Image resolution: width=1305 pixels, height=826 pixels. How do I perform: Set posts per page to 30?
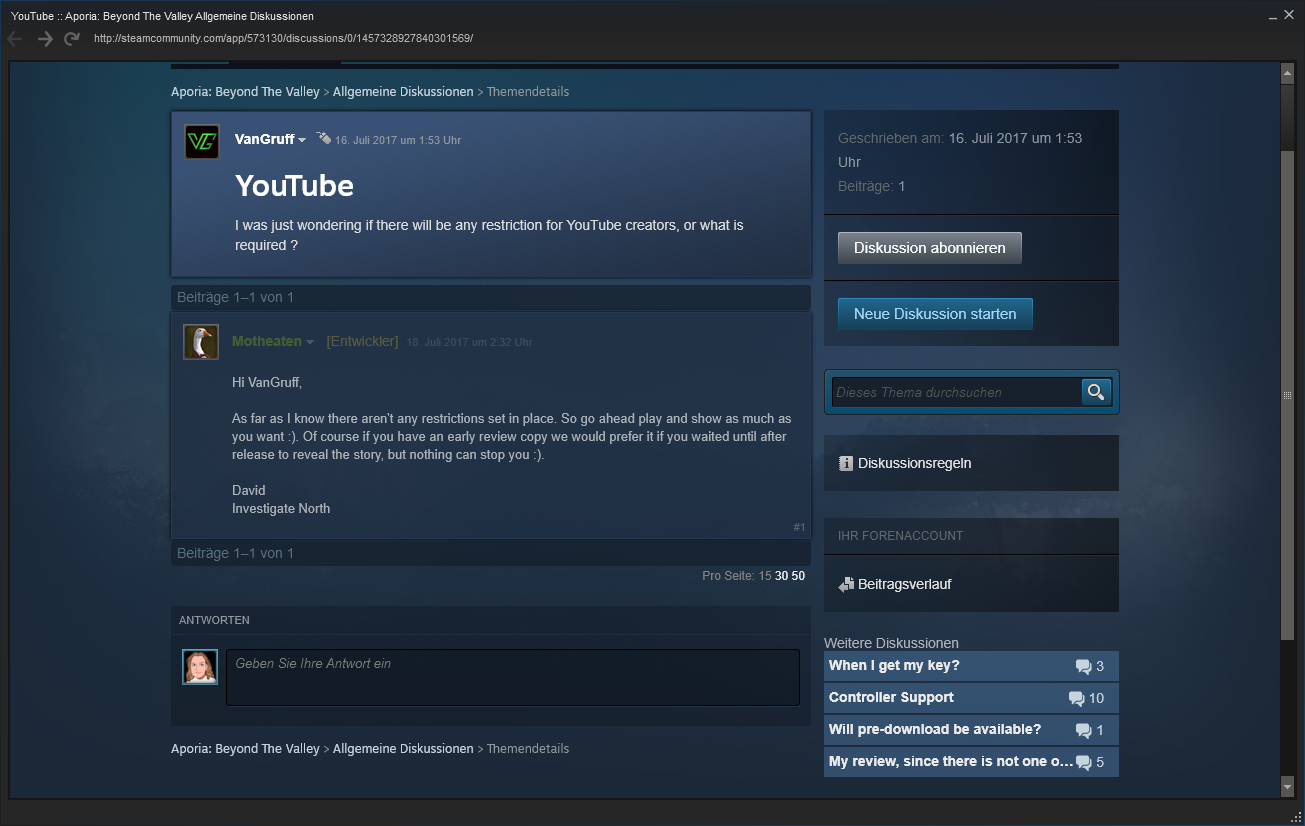tap(781, 576)
